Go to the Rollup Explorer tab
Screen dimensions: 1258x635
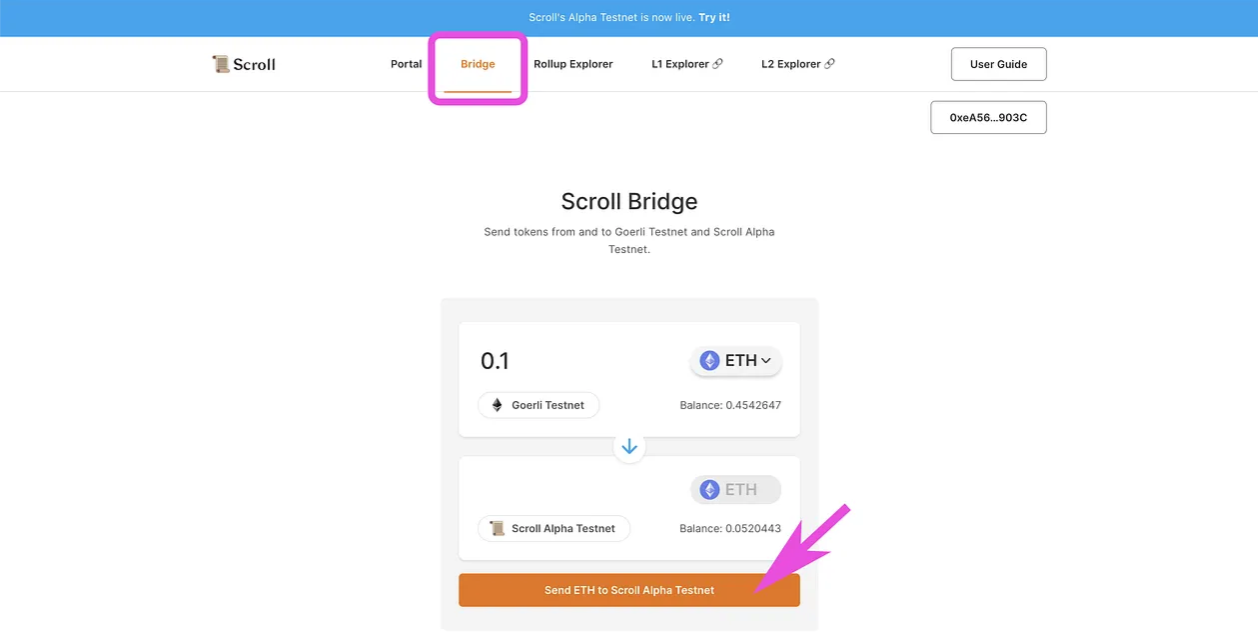coord(573,64)
